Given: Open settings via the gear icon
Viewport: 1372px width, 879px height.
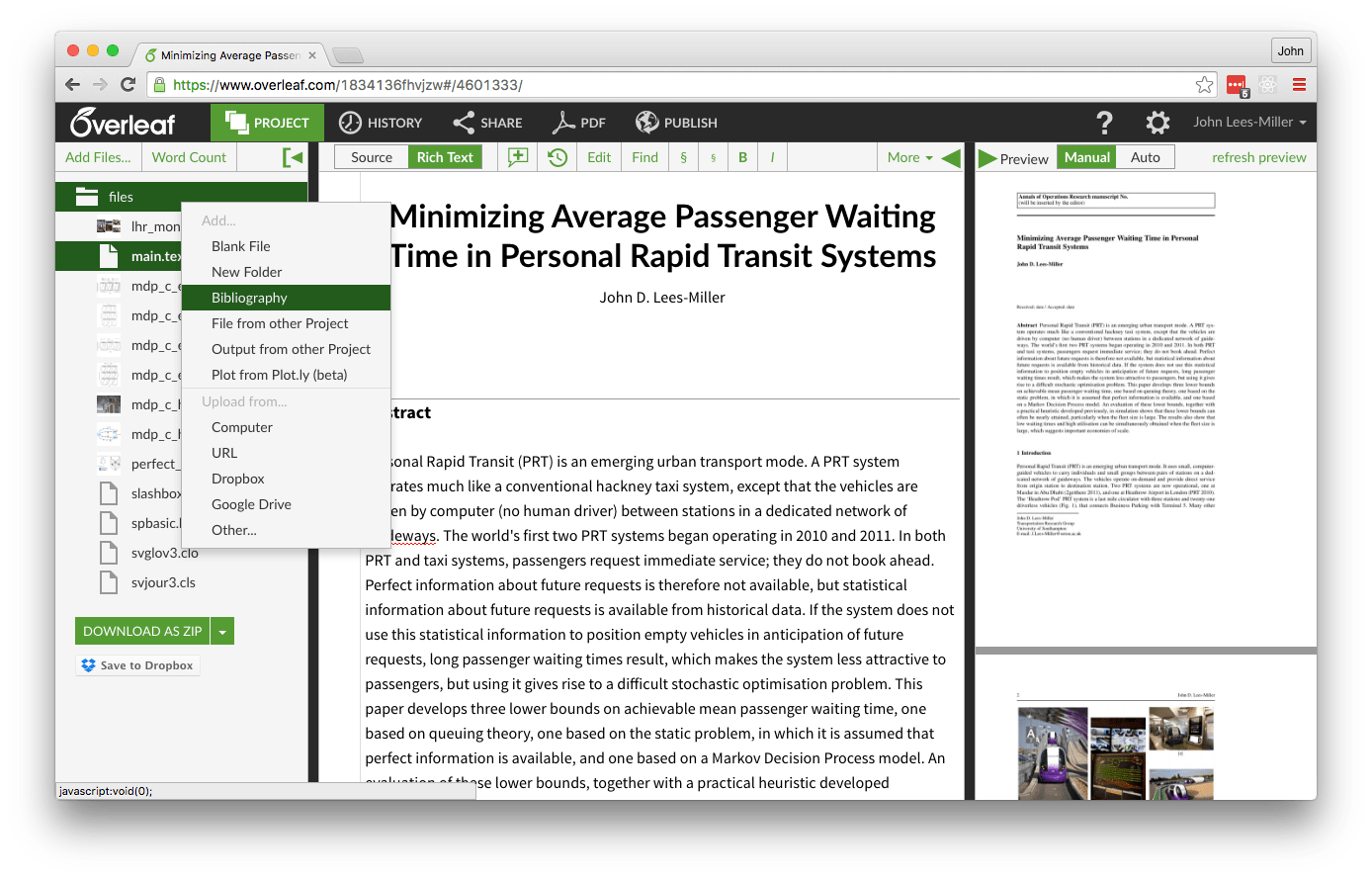Looking at the screenshot, I should [1157, 122].
